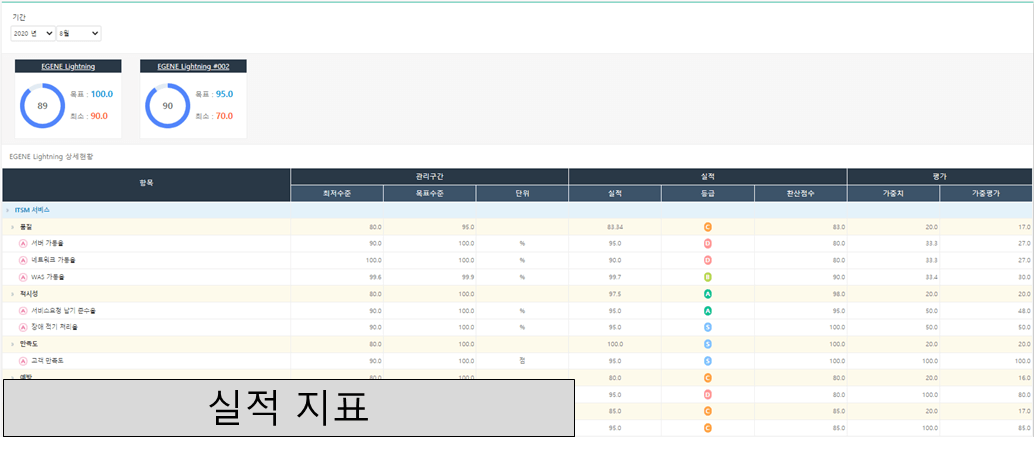Image resolution: width=1034 pixels, height=454 pixels.
Task: Open the EGENE Lightning card title link
Action: (68, 66)
